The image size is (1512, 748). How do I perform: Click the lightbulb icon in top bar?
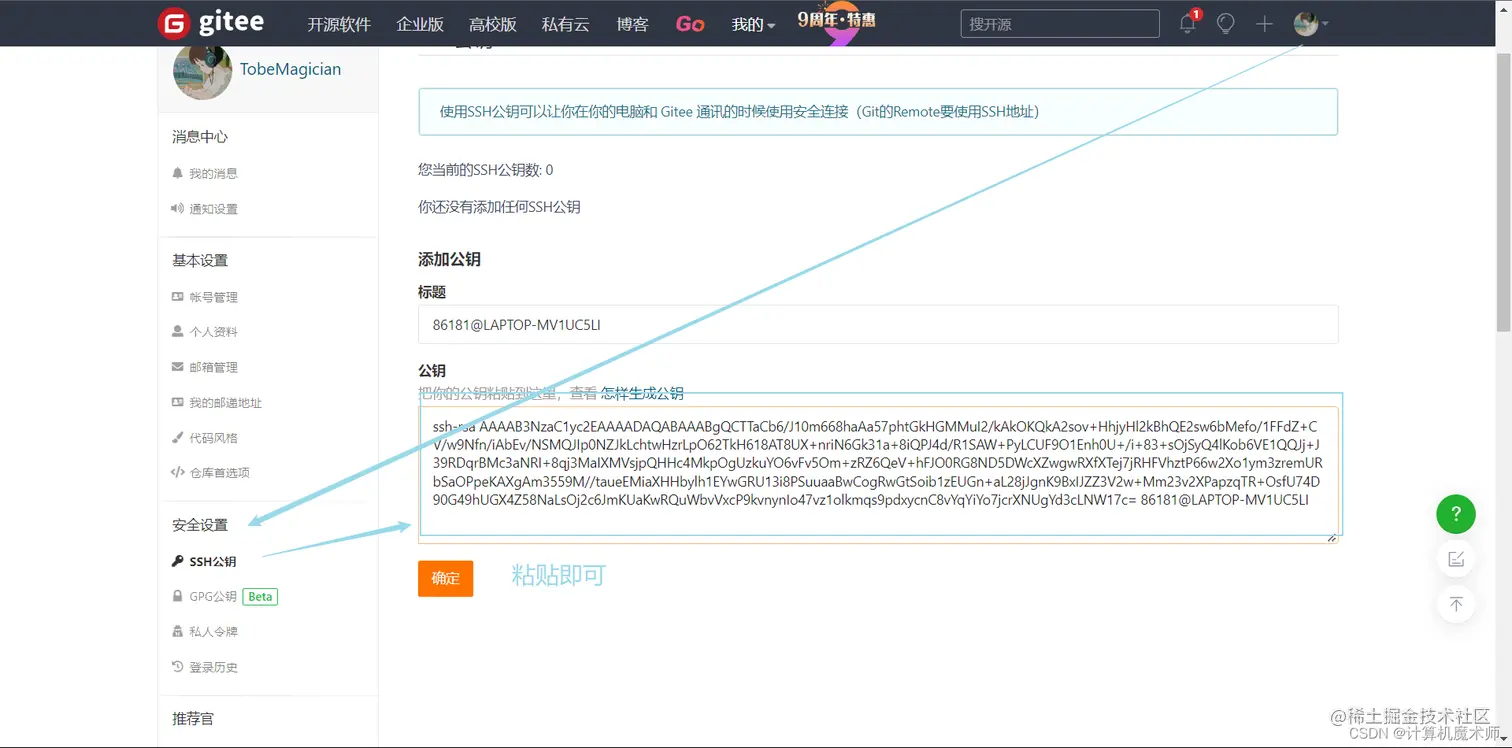[x=1225, y=23]
